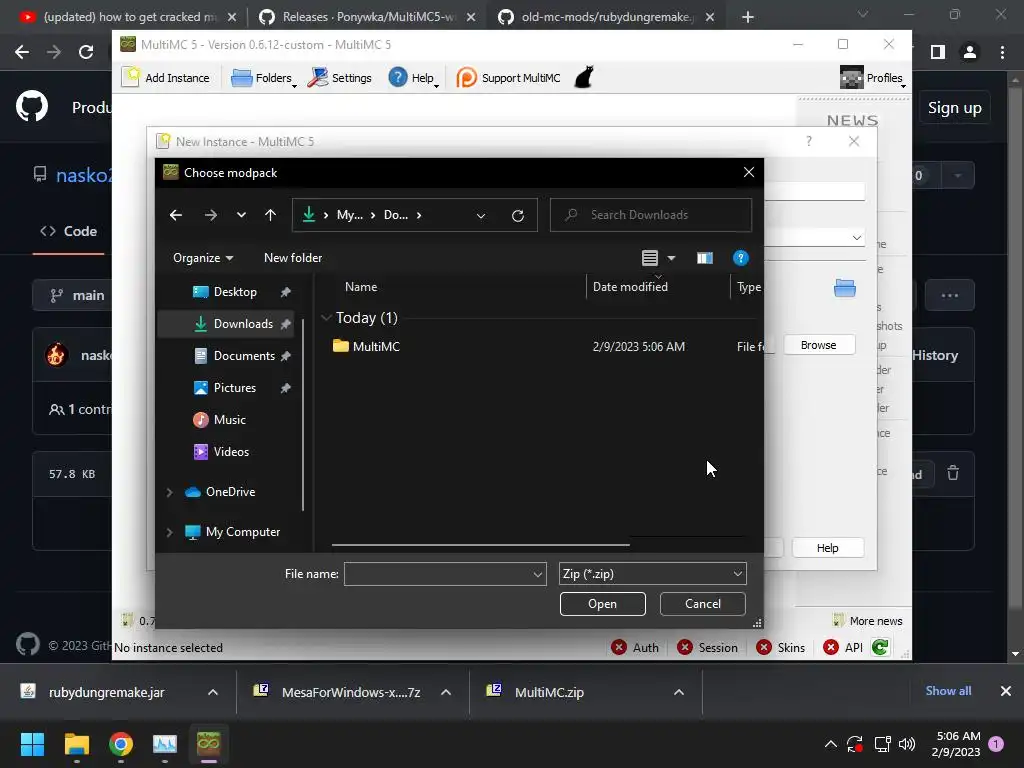
Task: Open the Zip (*.zip) file type dropdown
Action: click(652, 574)
